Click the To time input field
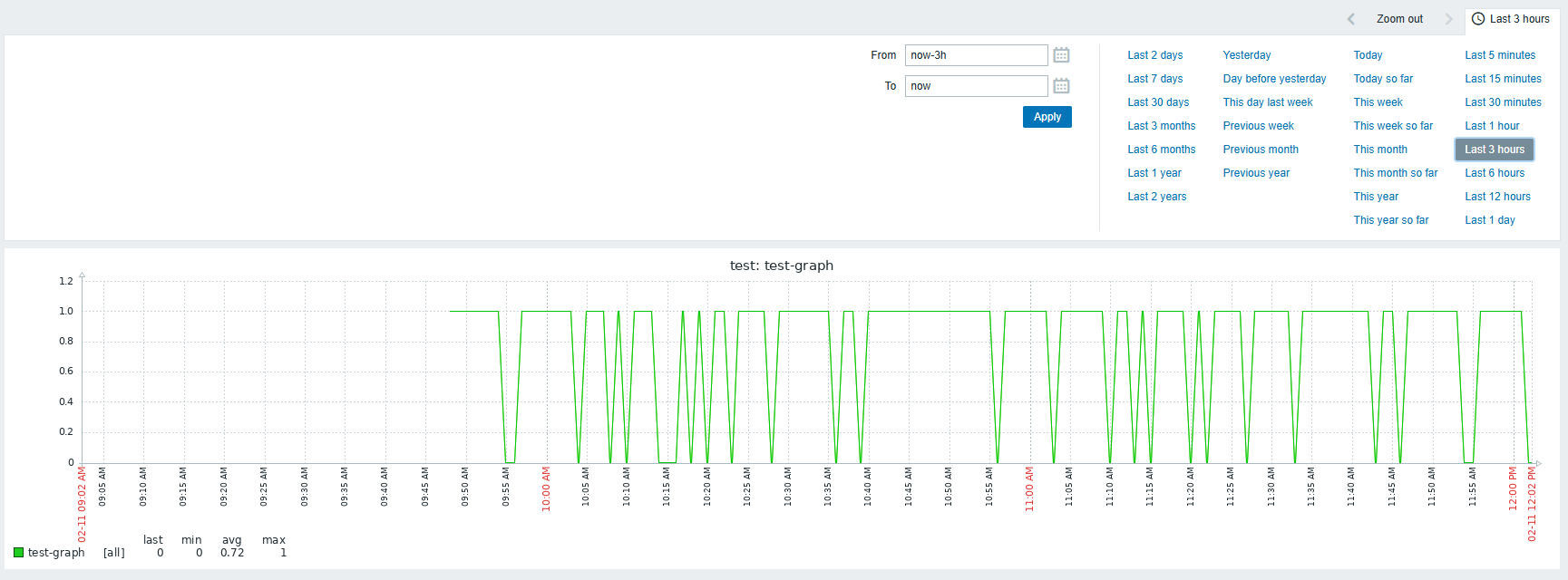 click(x=976, y=86)
